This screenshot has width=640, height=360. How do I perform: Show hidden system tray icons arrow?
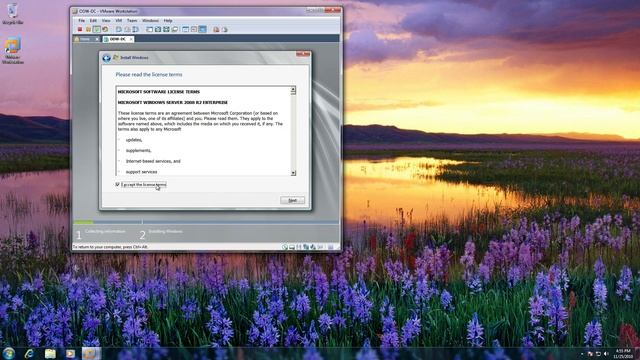(x=582, y=354)
